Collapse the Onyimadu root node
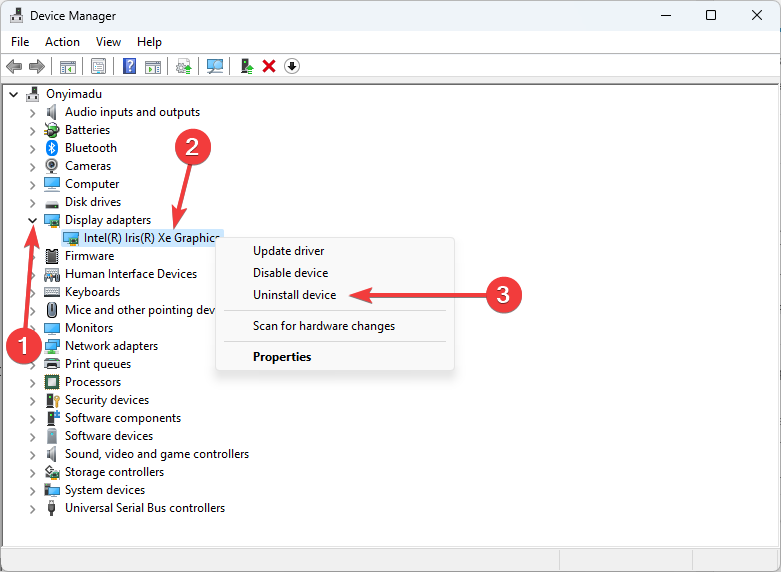The width and height of the screenshot is (781, 572). 14,94
